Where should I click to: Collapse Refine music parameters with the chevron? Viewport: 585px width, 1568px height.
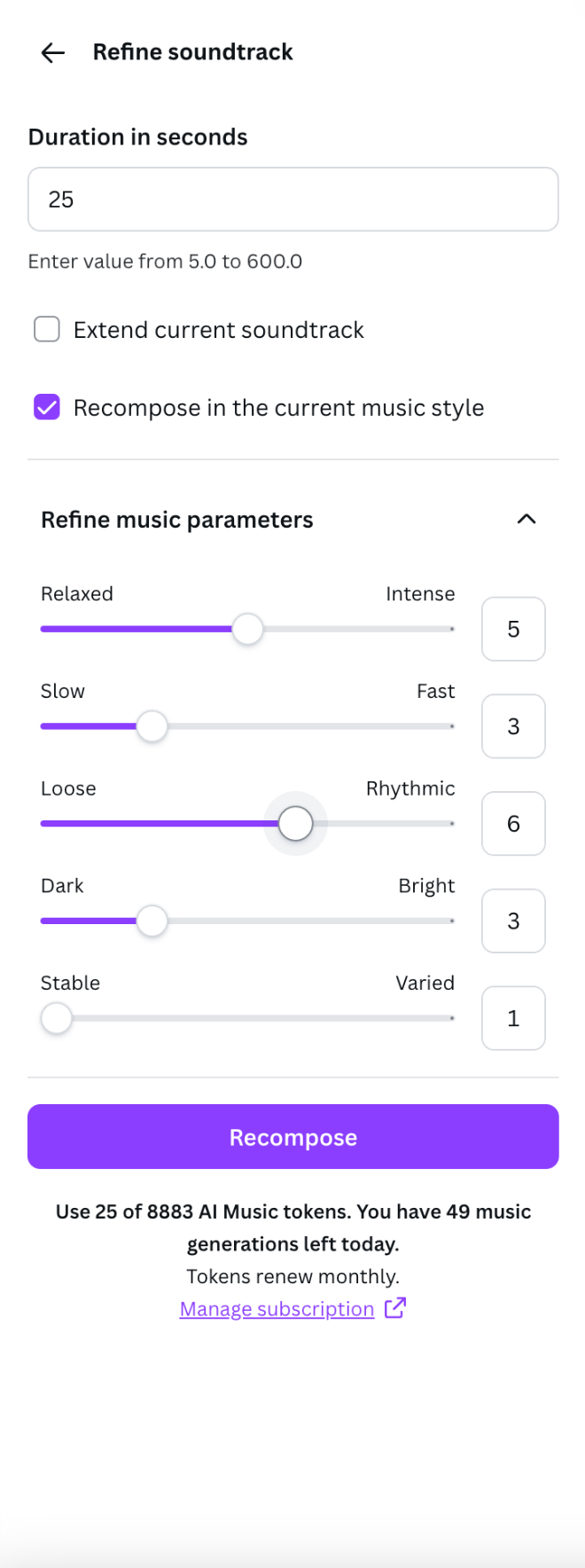(526, 519)
